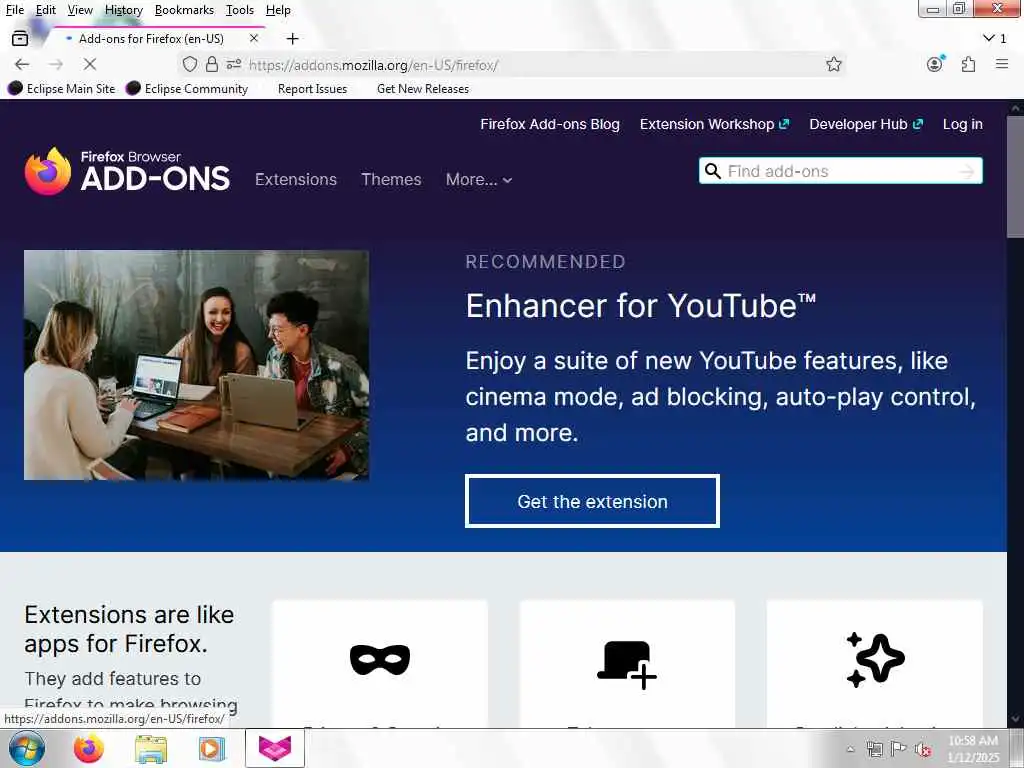Open the Firefox account icon
This screenshot has height=768, width=1024.
click(x=935, y=64)
